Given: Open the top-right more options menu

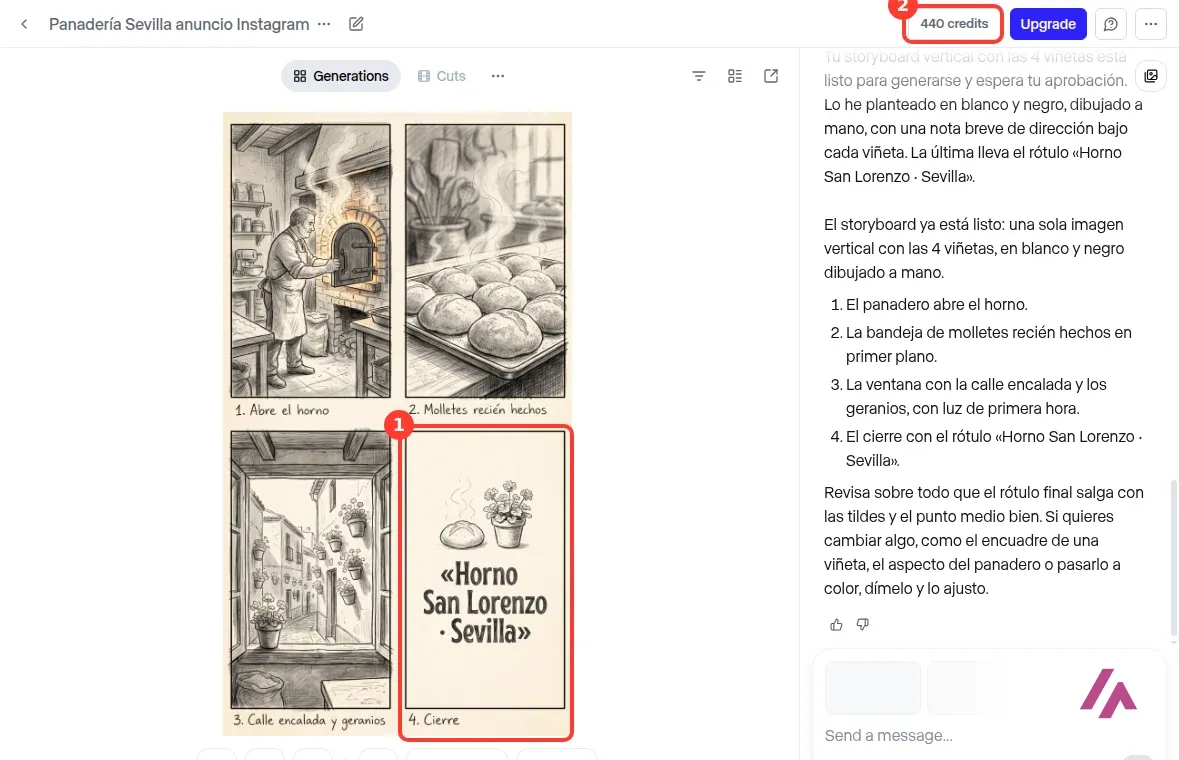Looking at the screenshot, I should click(1150, 24).
